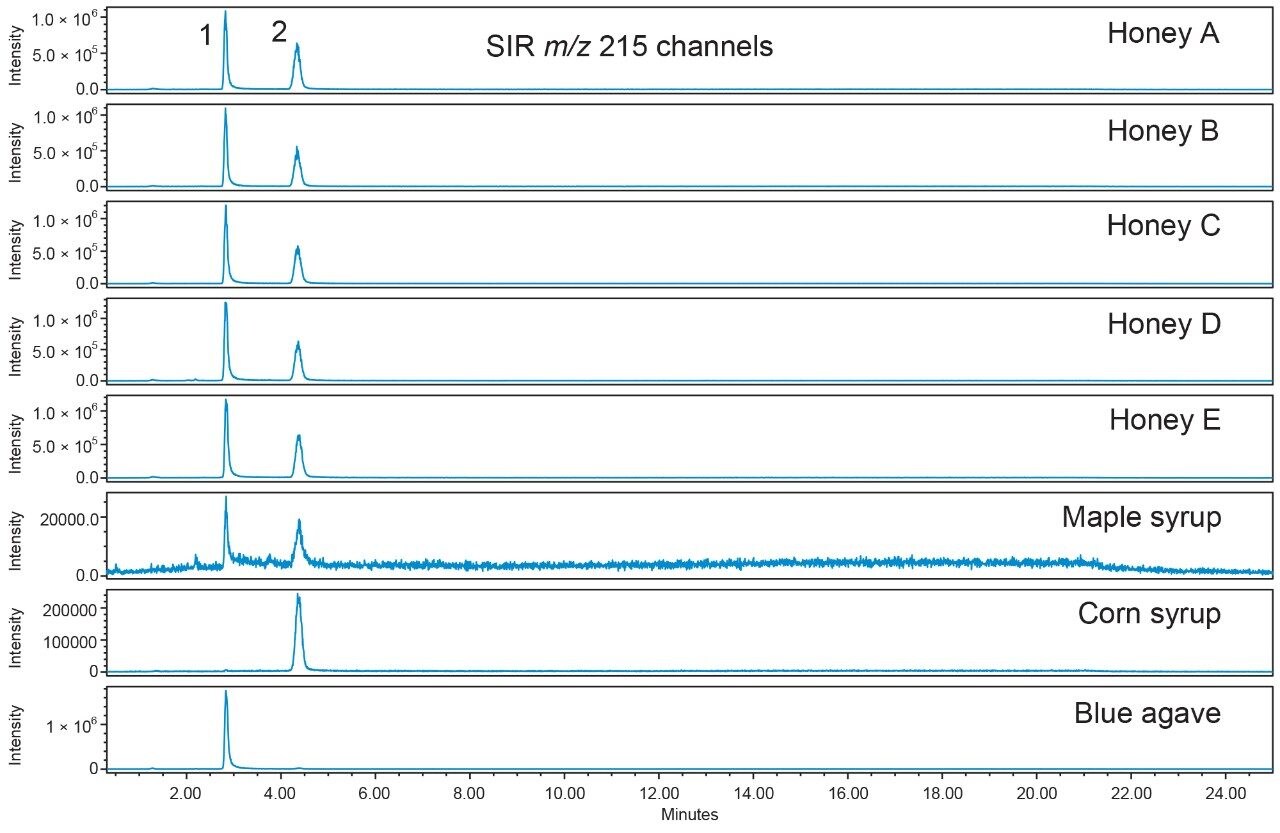
Task: Click the 10.00 minutes tick label
Action: point(564,794)
